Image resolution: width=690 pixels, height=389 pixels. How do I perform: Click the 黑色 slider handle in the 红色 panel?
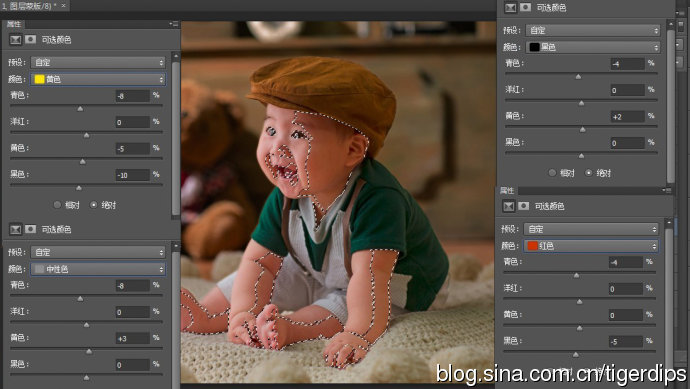click(x=576, y=355)
